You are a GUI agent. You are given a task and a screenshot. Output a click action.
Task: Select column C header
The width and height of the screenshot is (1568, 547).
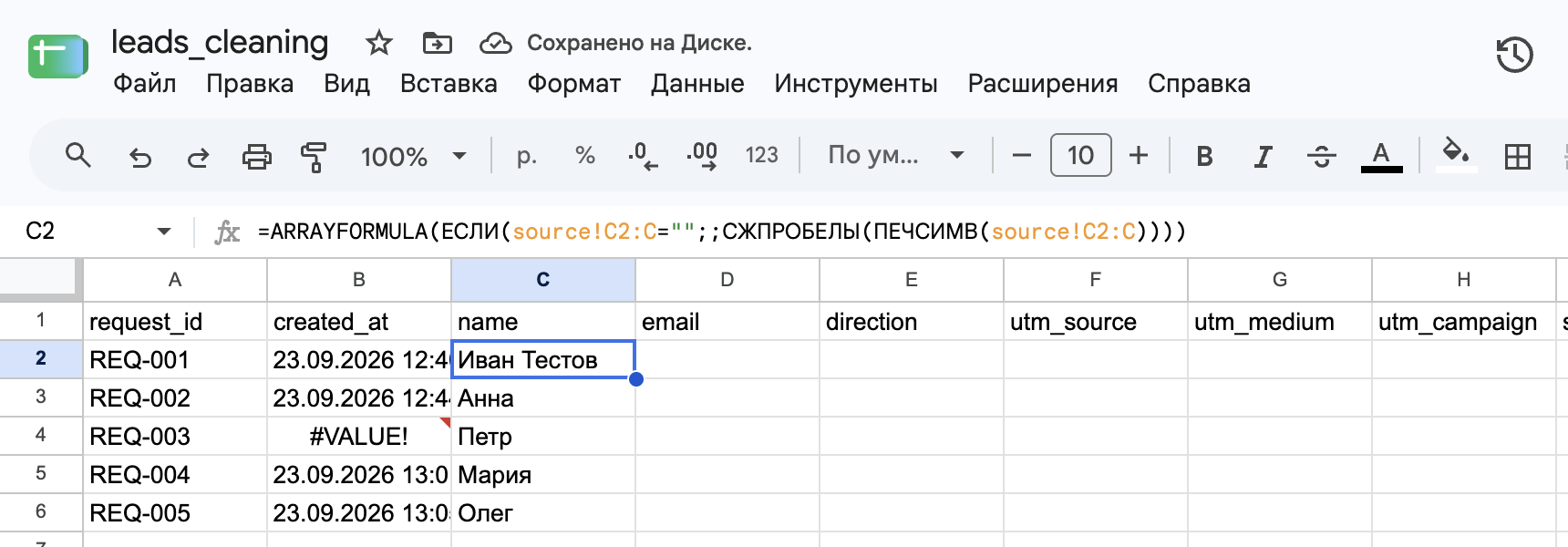(543, 280)
